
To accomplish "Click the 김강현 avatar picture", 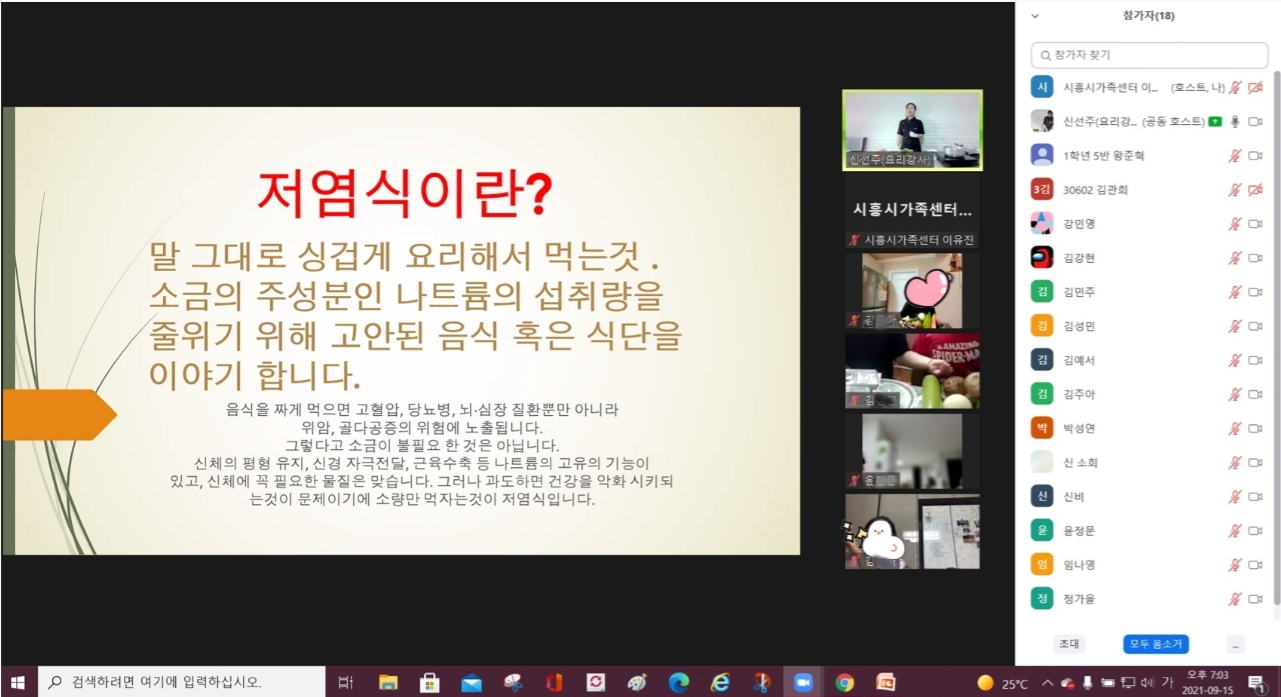I will [x=1042, y=257].
